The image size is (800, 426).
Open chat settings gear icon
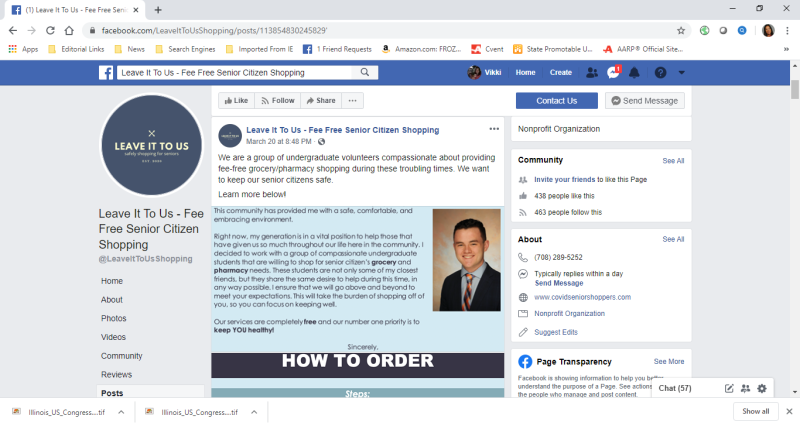coord(762,388)
